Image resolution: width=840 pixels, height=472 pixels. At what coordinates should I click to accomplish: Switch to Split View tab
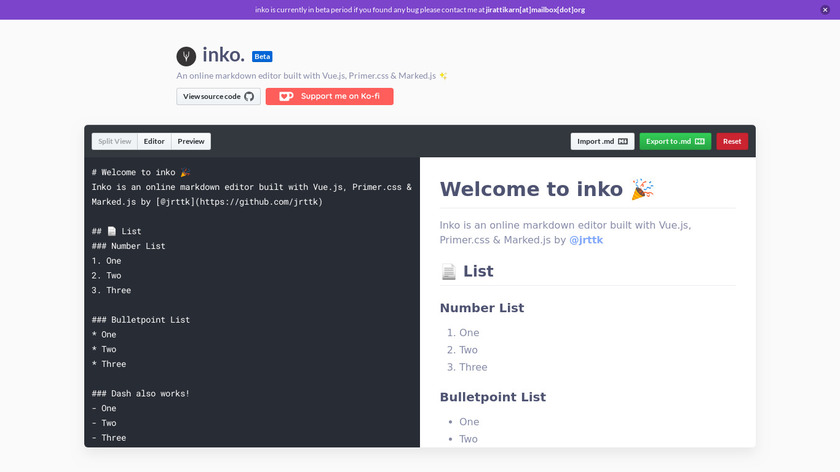click(x=115, y=141)
